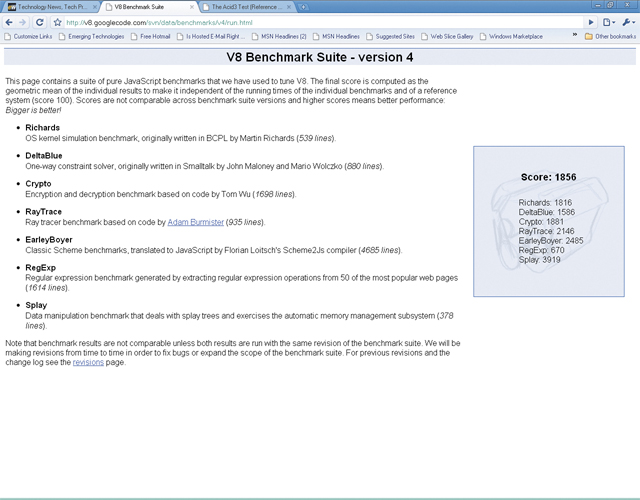Close the Technology News tab
This screenshot has height=500, width=640.
pyautogui.click(x=95, y=7)
